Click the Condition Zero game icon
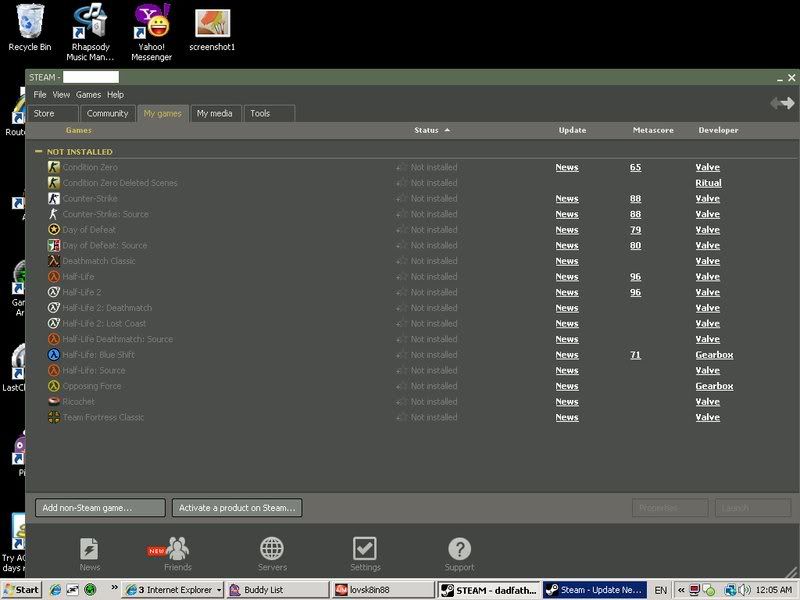This screenshot has height=600, width=800. pos(54,167)
